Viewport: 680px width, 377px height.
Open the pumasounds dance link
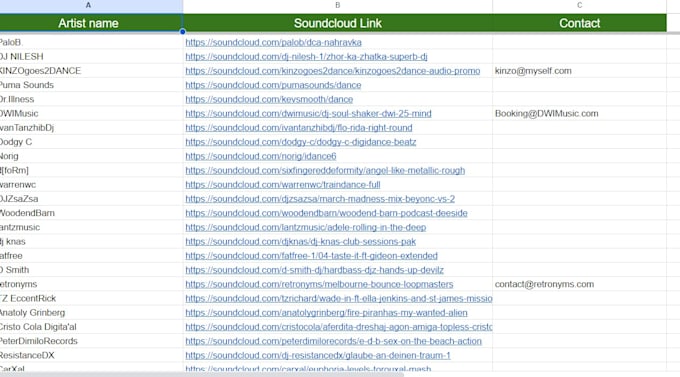coord(273,85)
